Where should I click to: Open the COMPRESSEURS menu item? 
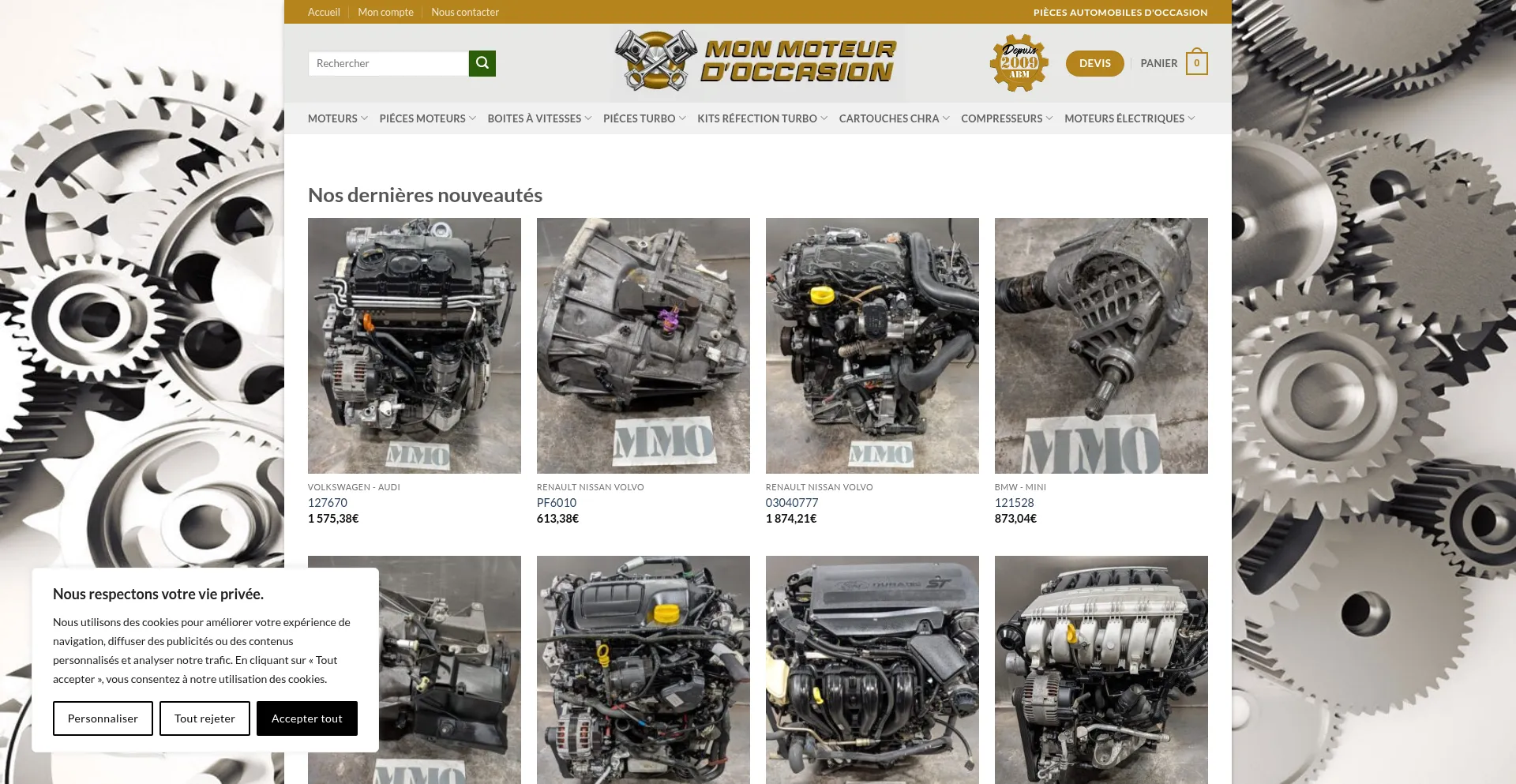click(1001, 118)
